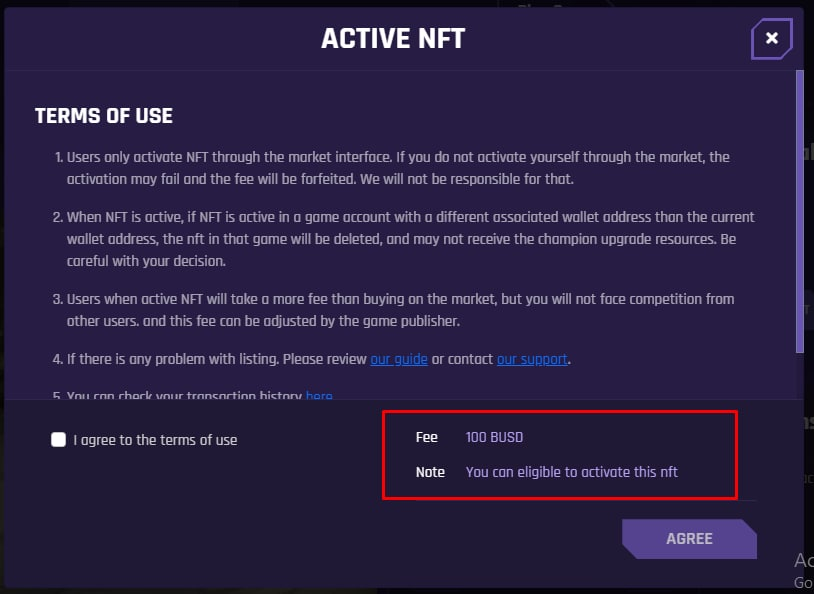Click the AGREE button
Viewport: 814px width, 594px height.
(689, 539)
